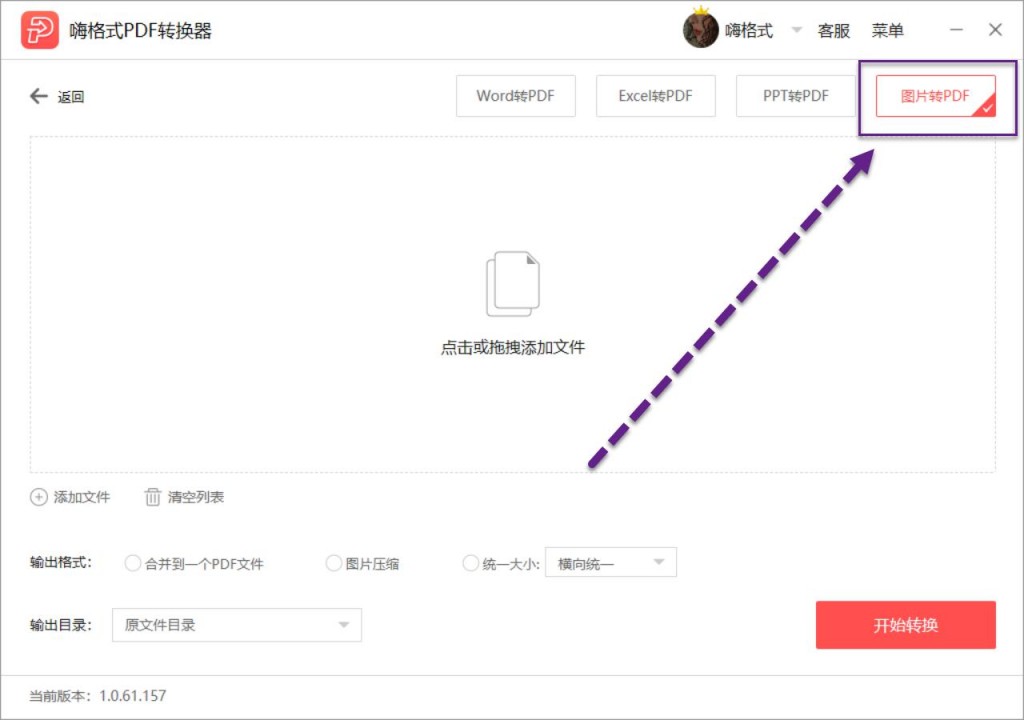
Task: Click the 清空列表 label
Action: (196, 497)
